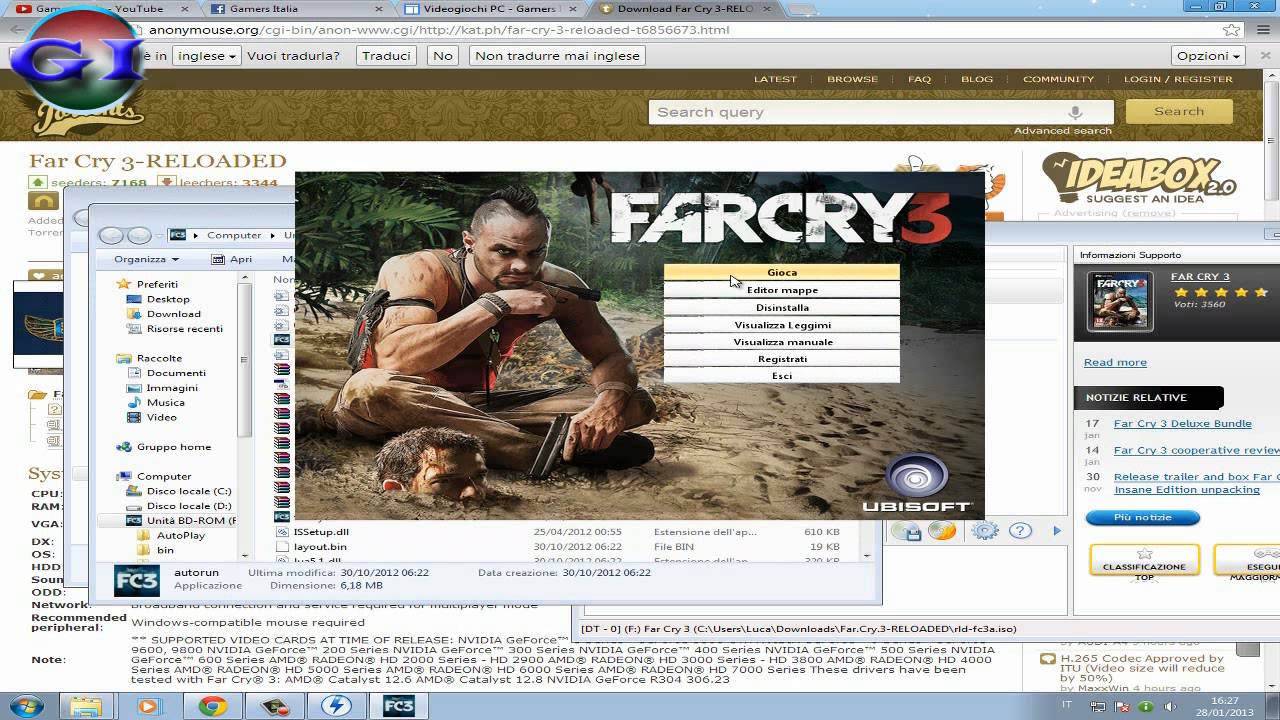1280x720 pixels.
Task: Click the Explorer back navigation arrow
Action: point(111,236)
